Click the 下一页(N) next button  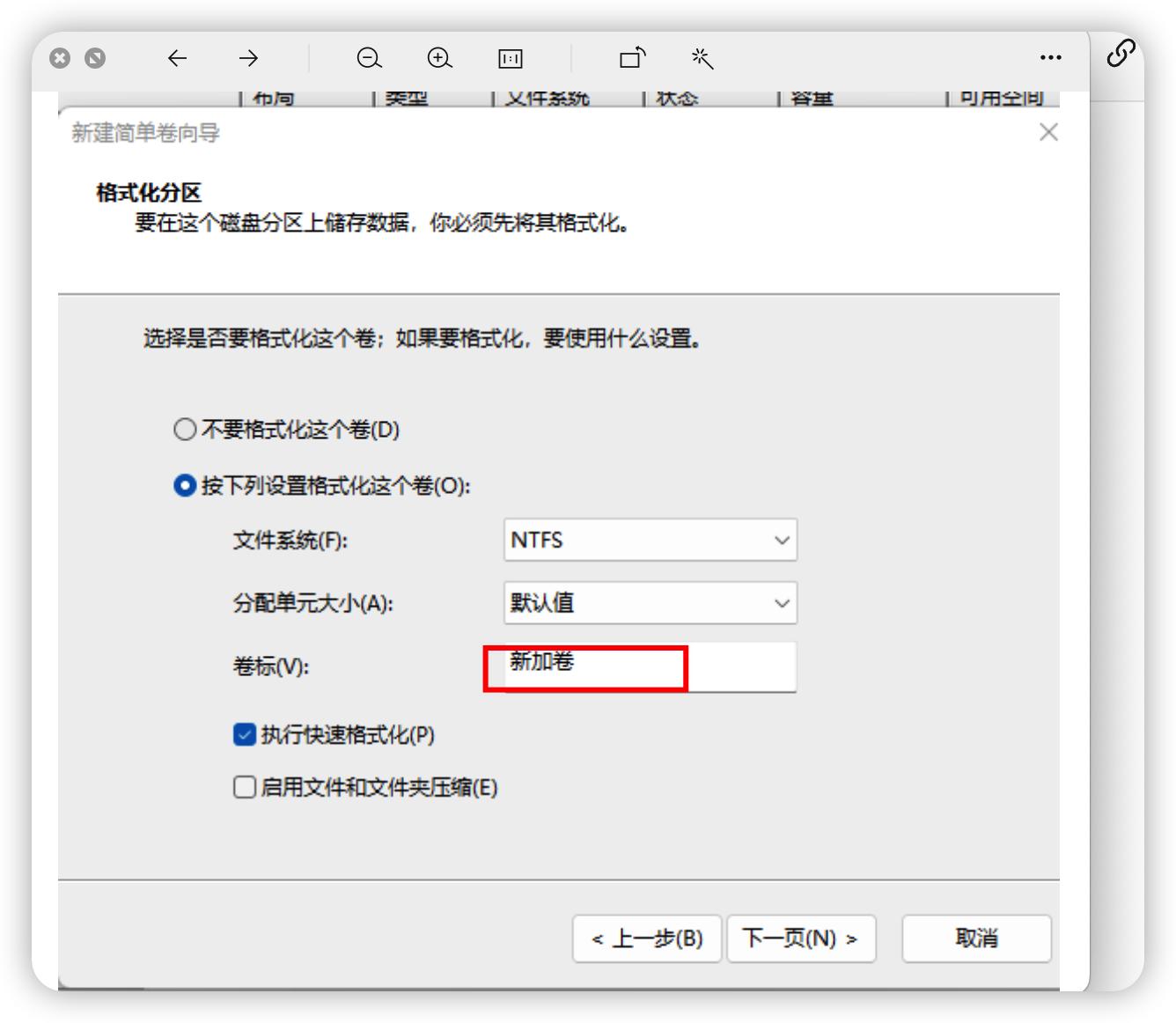click(x=801, y=938)
